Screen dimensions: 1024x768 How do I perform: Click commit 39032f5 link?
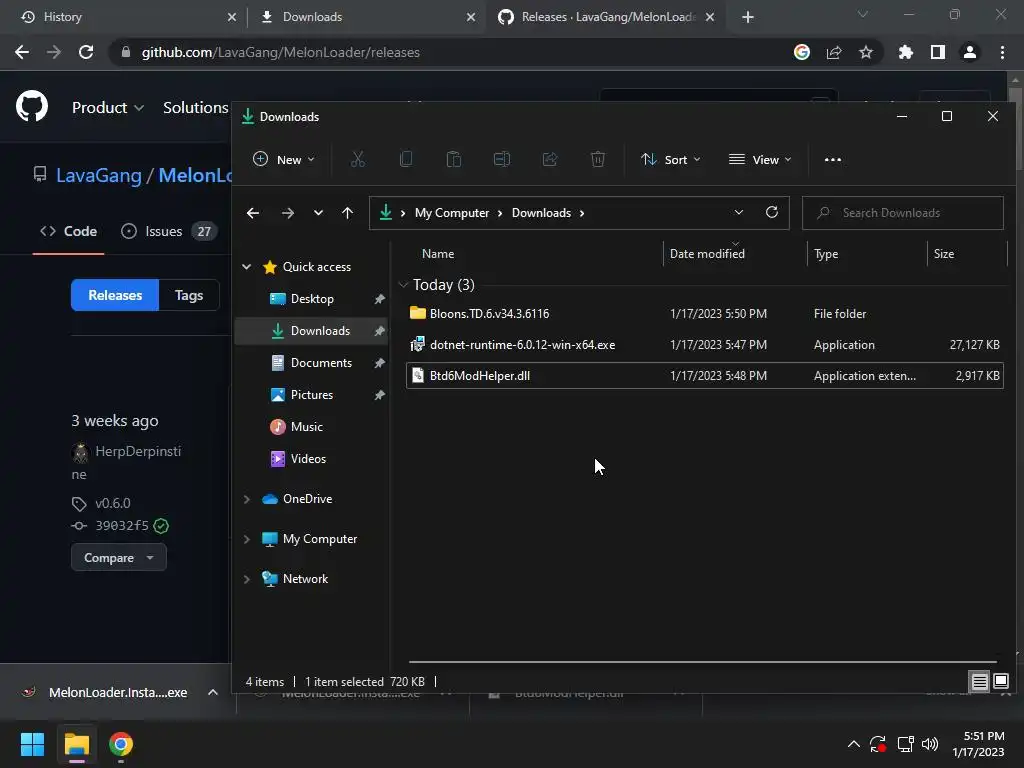tap(122, 526)
